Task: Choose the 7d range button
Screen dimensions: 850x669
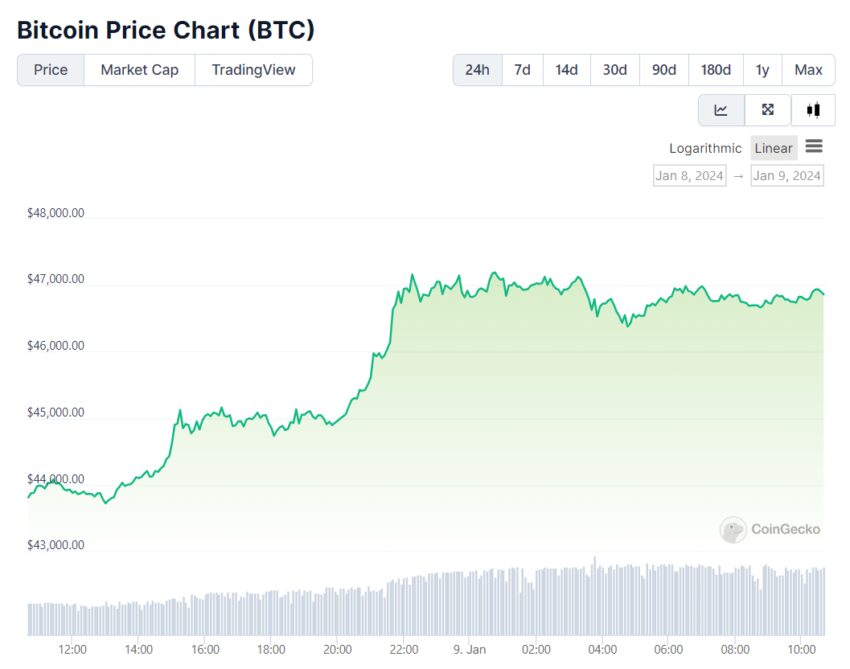Action: pyautogui.click(x=523, y=70)
